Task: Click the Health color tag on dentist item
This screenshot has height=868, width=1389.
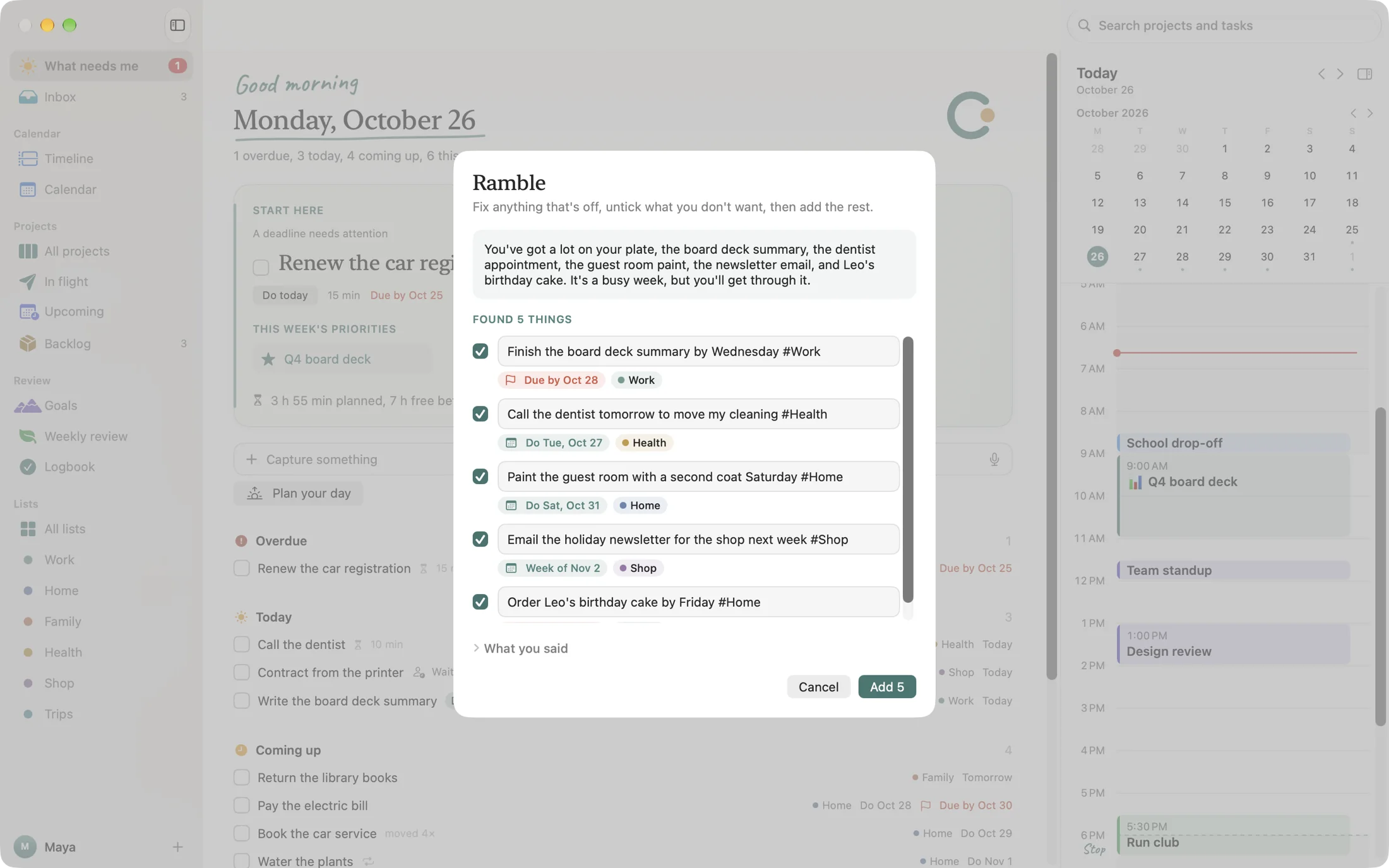Action: [644, 443]
